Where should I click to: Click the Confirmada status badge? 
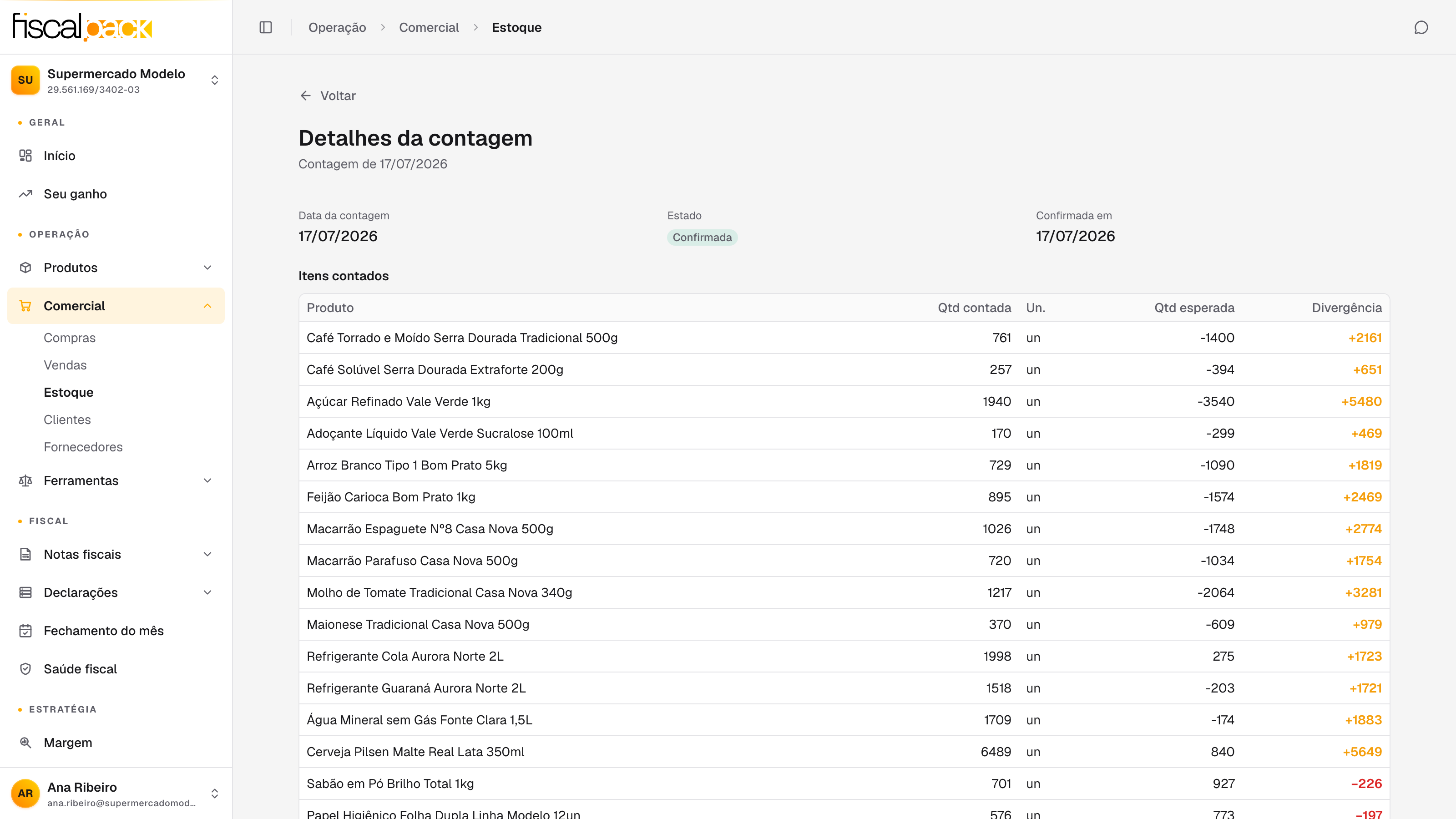[702, 238]
